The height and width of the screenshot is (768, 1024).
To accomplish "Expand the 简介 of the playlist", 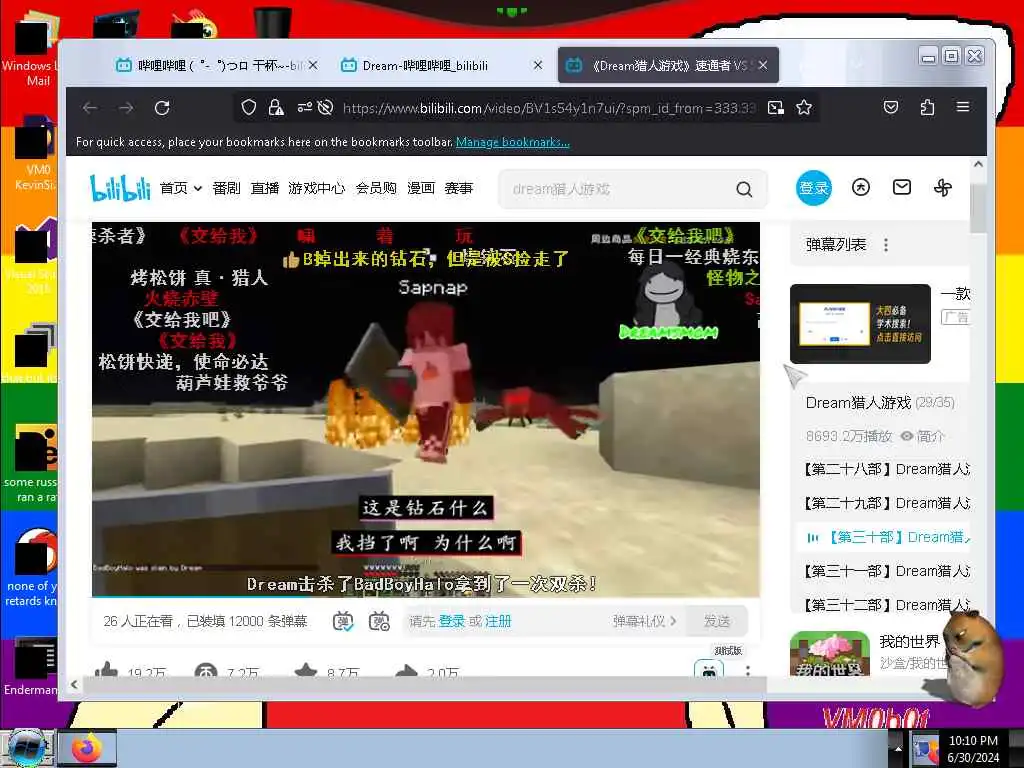I will click(922, 436).
